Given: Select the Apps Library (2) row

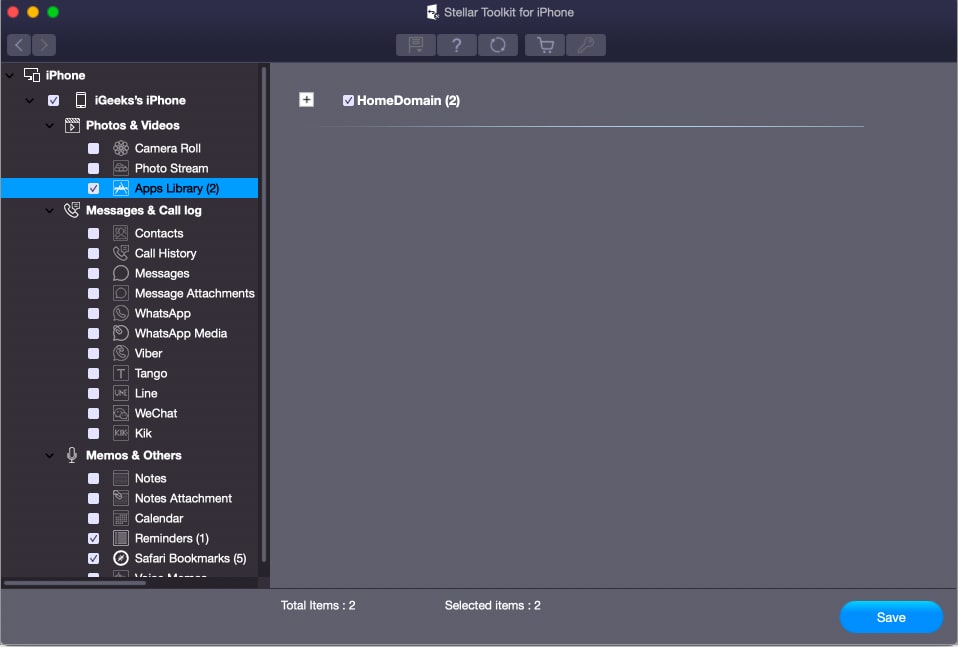Looking at the screenshot, I should coord(130,188).
